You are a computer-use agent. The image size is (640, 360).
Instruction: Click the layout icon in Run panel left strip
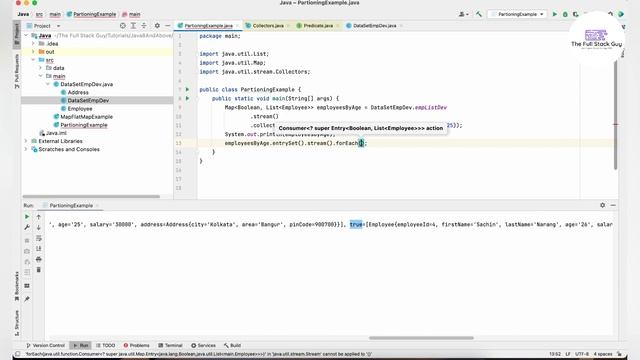[27, 286]
